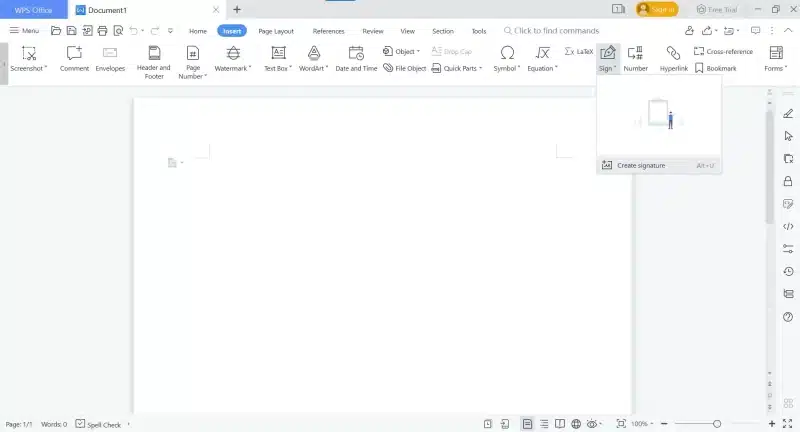Undo the last action
The height and width of the screenshot is (432, 800).
(x=134, y=31)
